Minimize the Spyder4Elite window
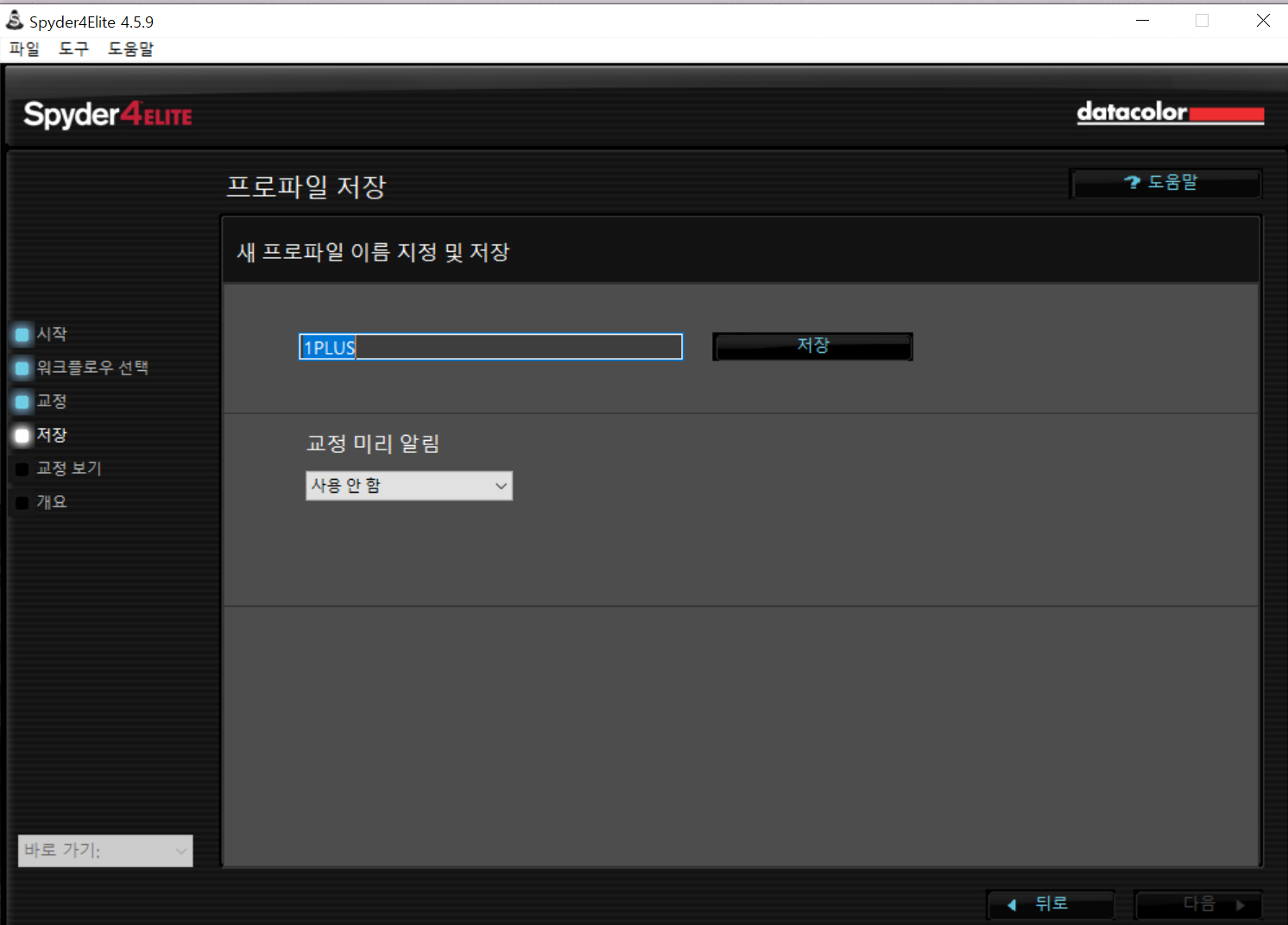Image resolution: width=1288 pixels, height=925 pixels. [x=1142, y=20]
